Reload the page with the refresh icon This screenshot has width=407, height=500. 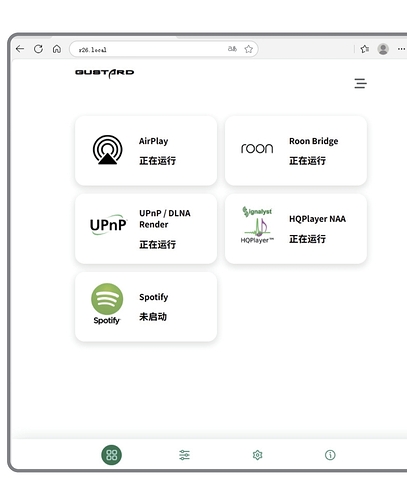38,49
